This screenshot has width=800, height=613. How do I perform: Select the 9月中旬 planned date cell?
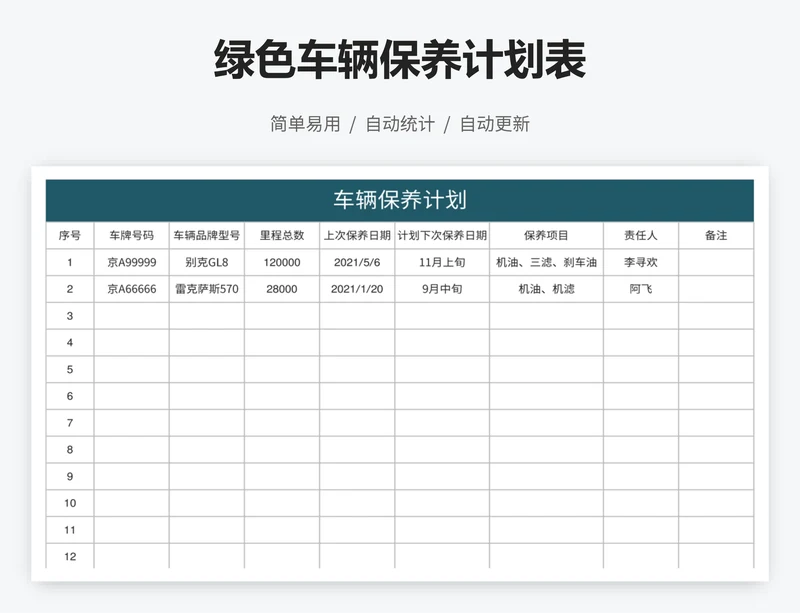(x=442, y=289)
